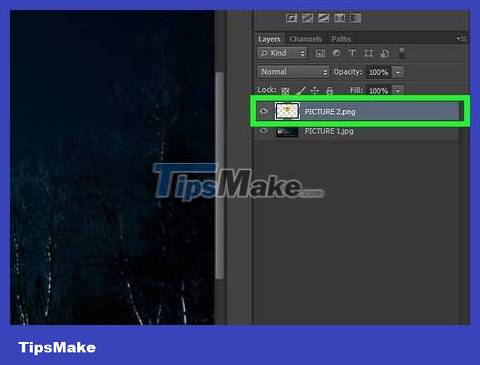Switch to the Paths tab

click(x=341, y=39)
